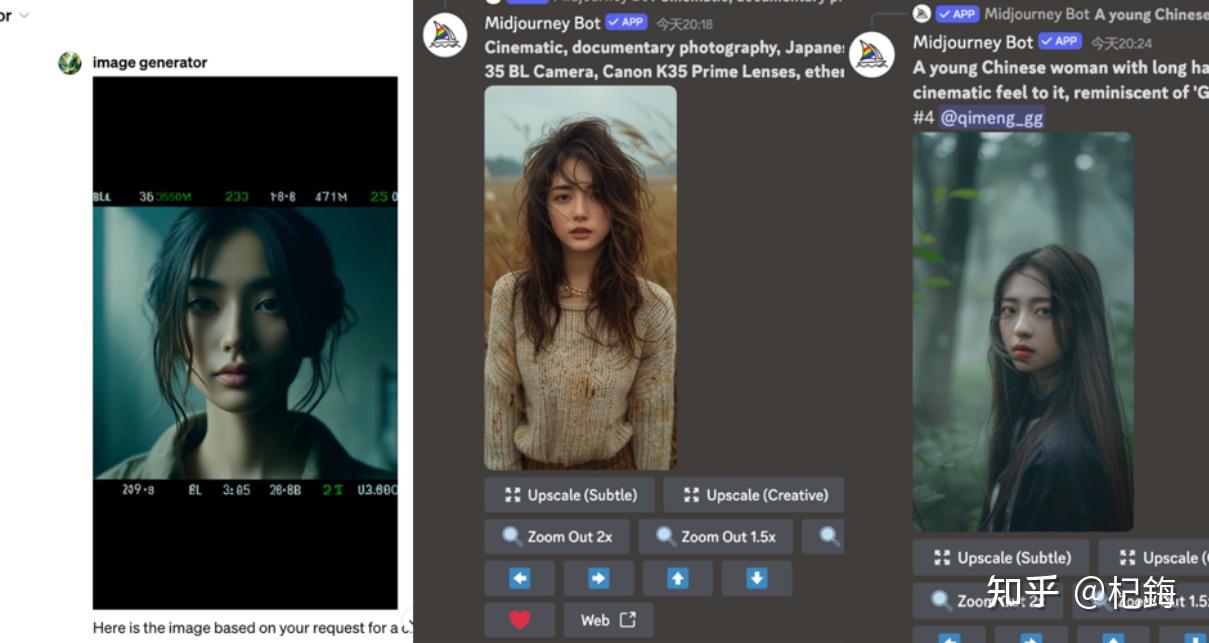Image resolution: width=1209 pixels, height=643 pixels.
Task: Click the '35 BL Camera, Canon K35' prompt line
Action: pyautogui.click(x=664, y=72)
